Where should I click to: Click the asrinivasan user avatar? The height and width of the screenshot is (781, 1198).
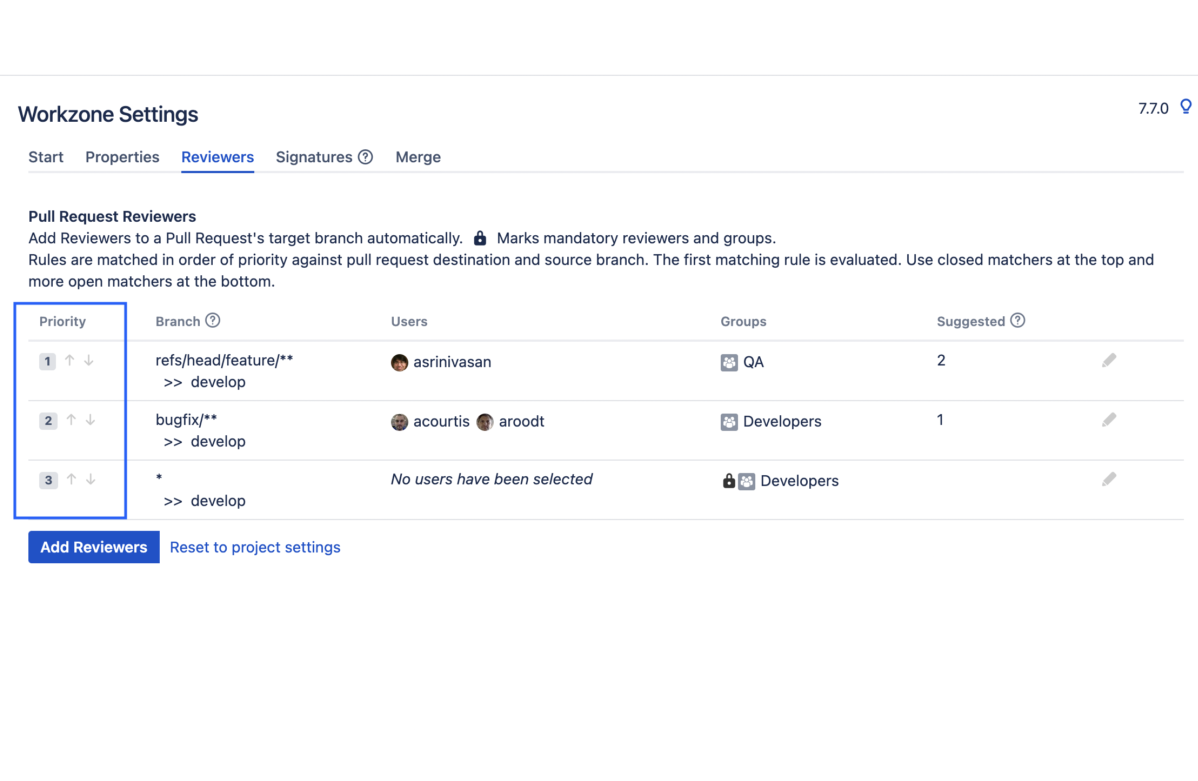(x=400, y=362)
